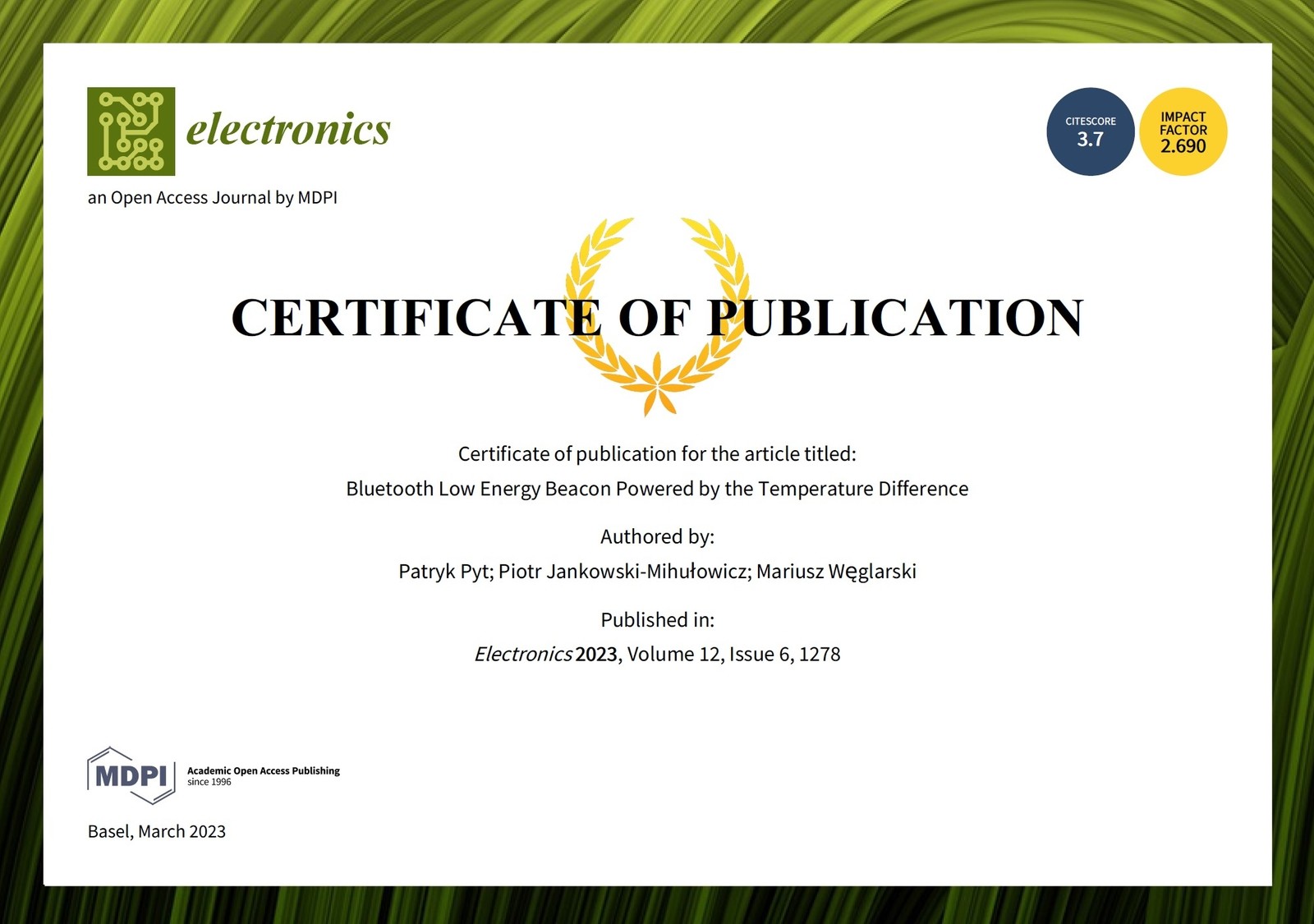Click the green electronics circuit board logo
This screenshot has height=924, width=1314.
[131, 131]
